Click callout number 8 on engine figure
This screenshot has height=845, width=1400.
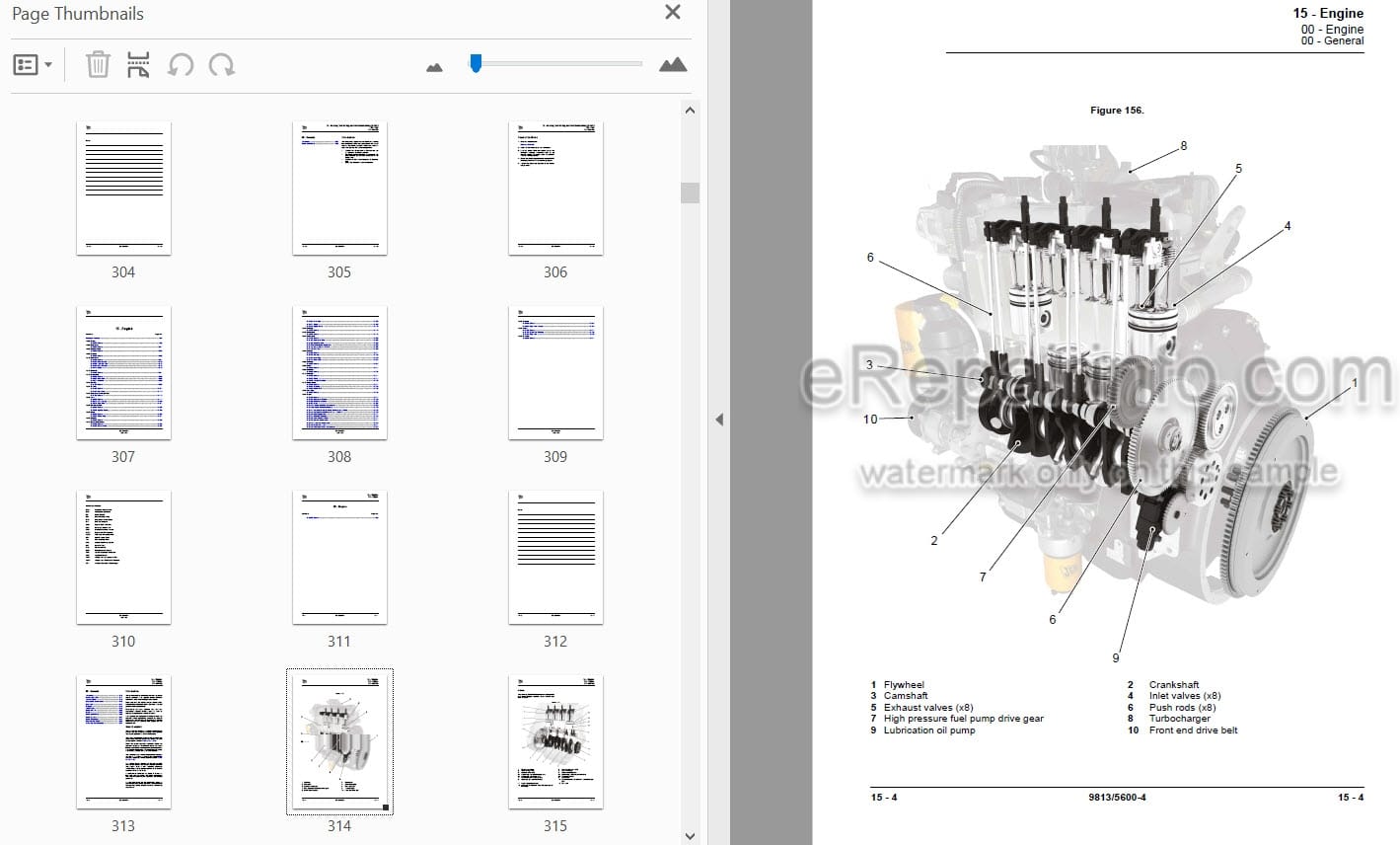click(1184, 146)
